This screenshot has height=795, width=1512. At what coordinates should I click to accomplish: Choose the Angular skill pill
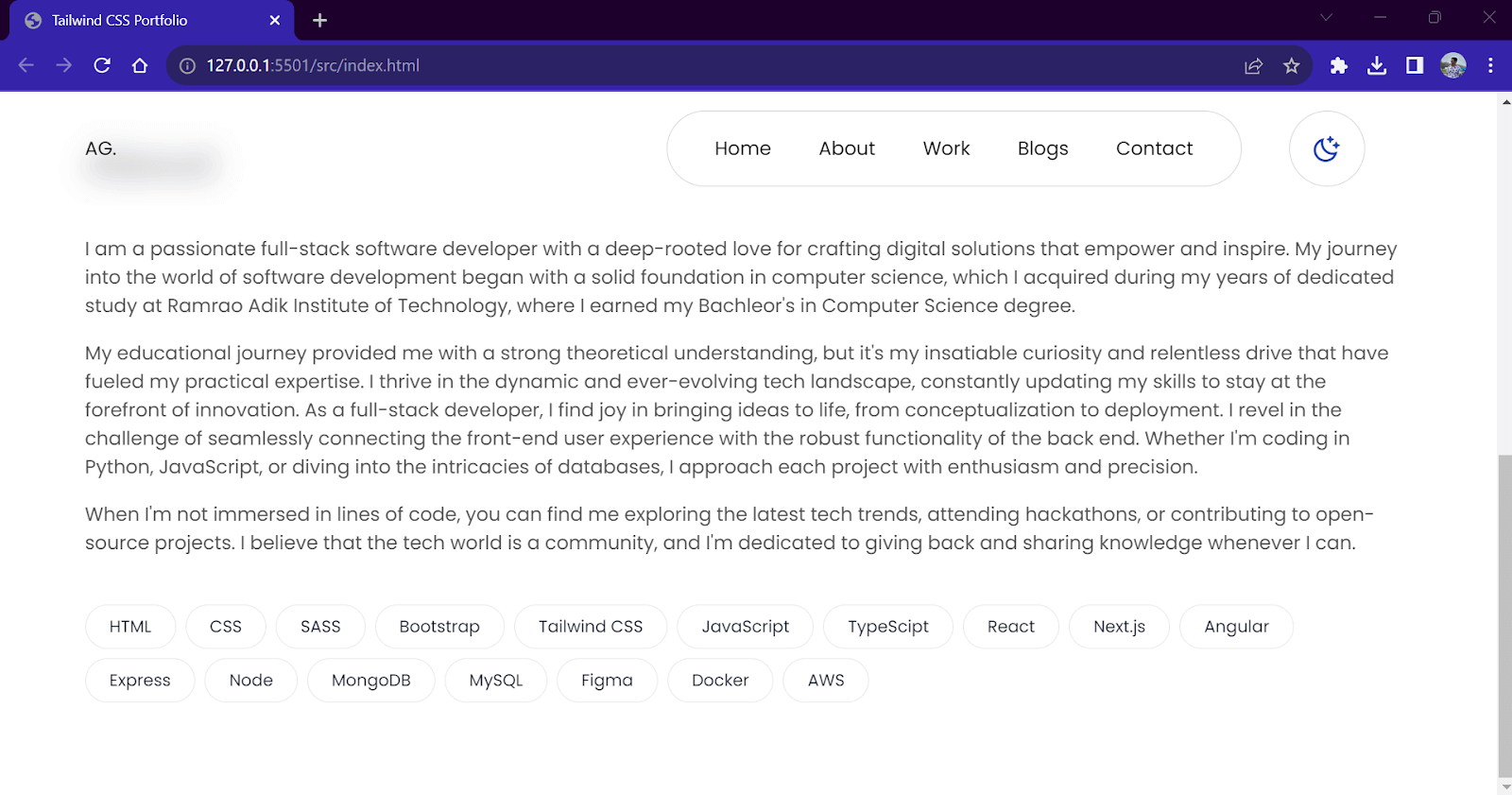click(1237, 627)
